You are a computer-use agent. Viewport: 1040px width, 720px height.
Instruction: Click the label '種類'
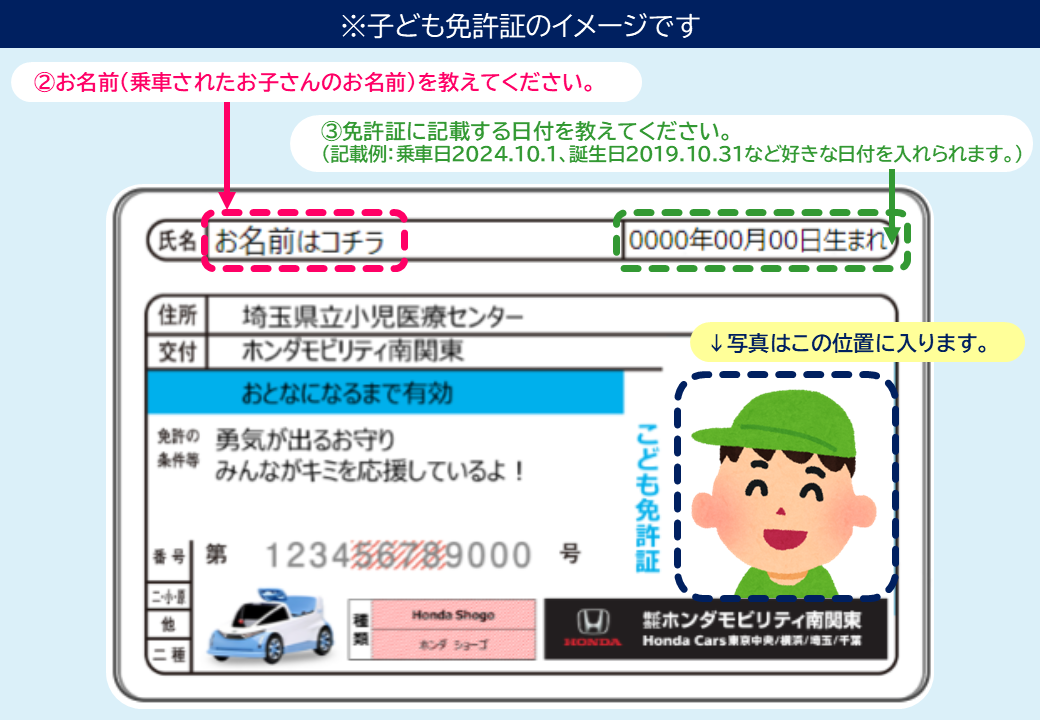360,629
